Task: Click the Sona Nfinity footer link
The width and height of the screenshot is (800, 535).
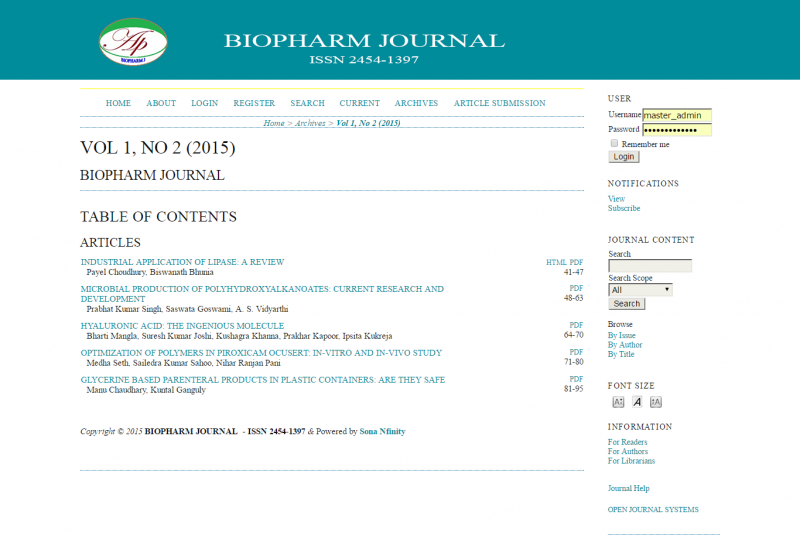Action: 382,431
